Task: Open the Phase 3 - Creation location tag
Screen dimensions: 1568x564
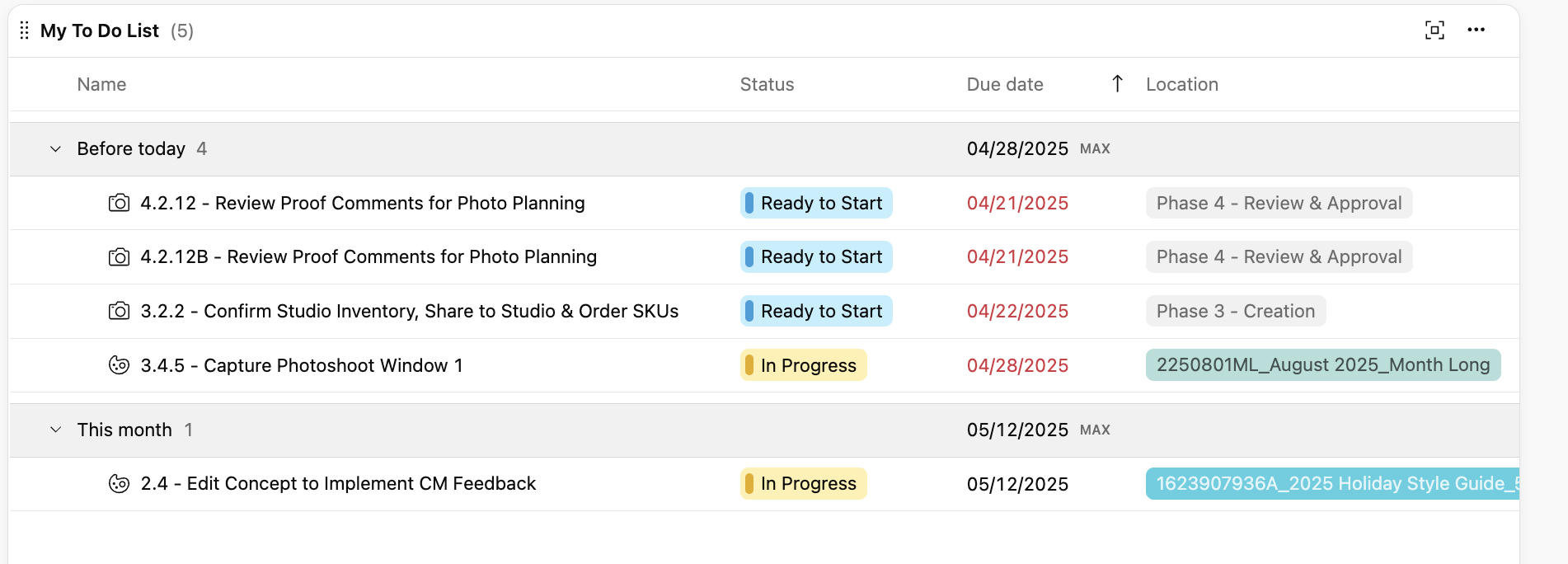Action: point(1235,311)
